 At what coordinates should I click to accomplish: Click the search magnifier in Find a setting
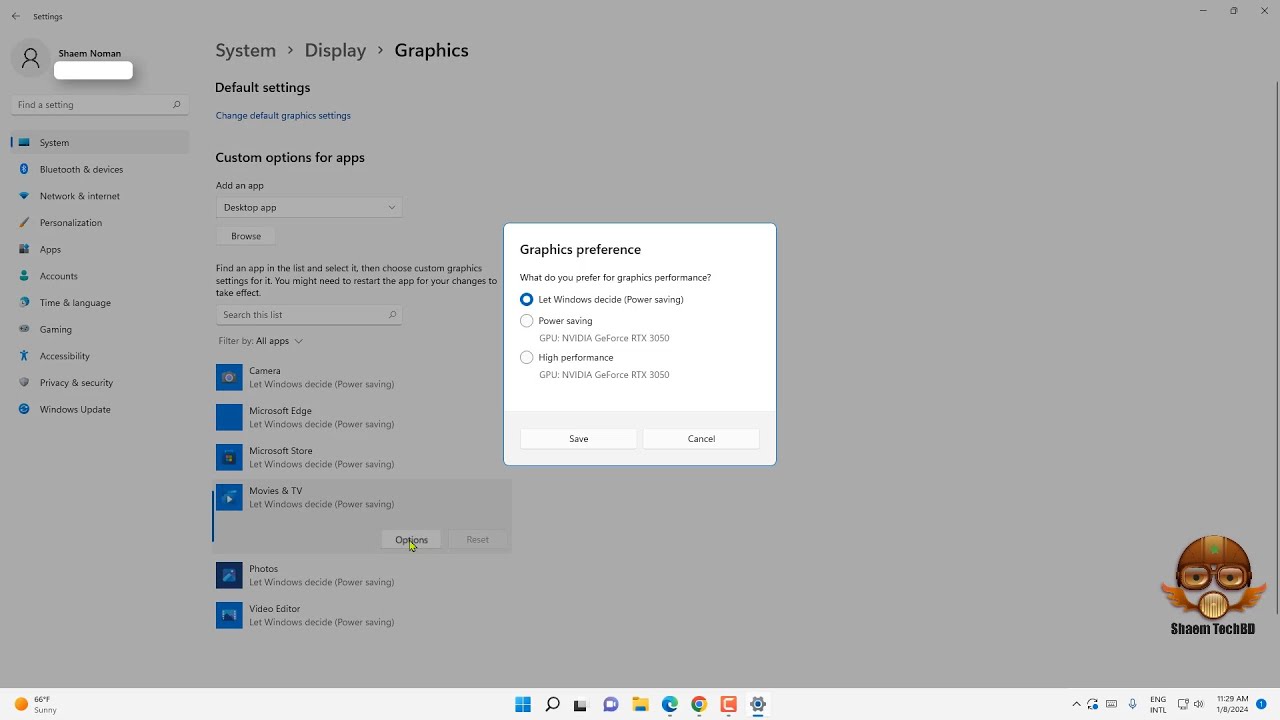pos(176,104)
